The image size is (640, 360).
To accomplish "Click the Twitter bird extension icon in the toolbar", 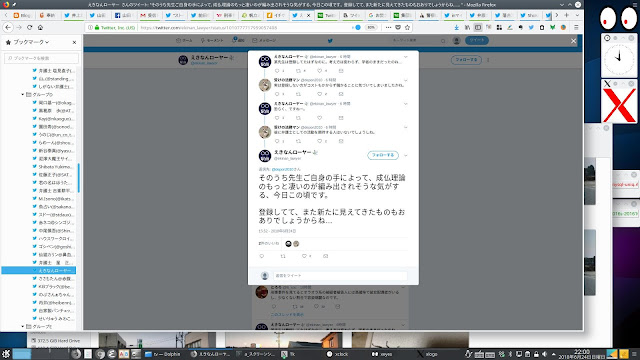I will pyautogui.click(x=531, y=27).
